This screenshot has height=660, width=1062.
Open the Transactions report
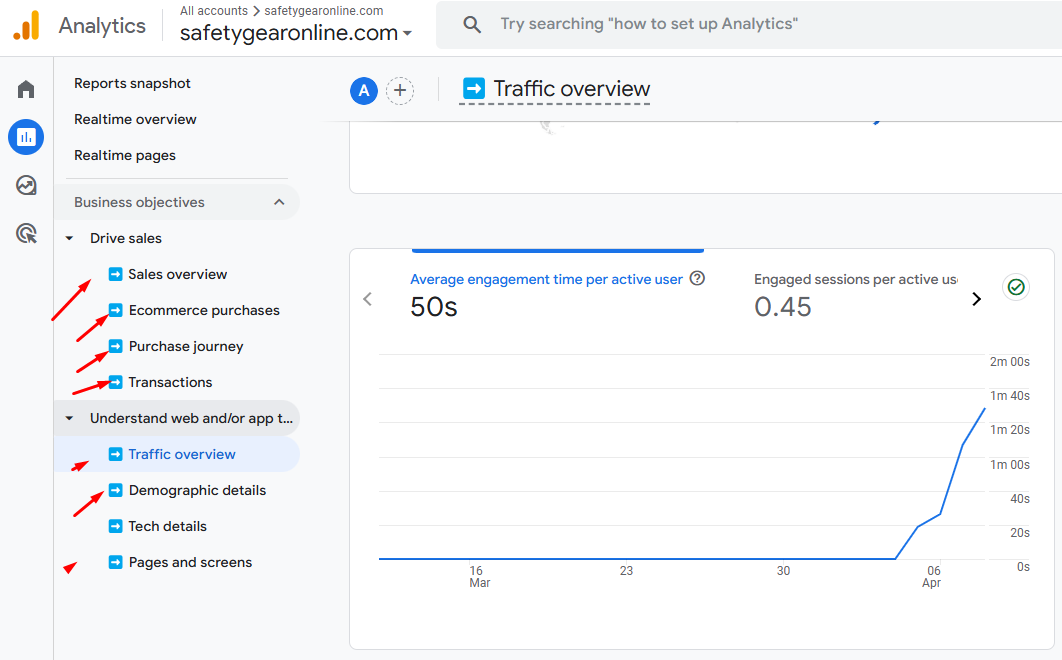coord(170,382)
